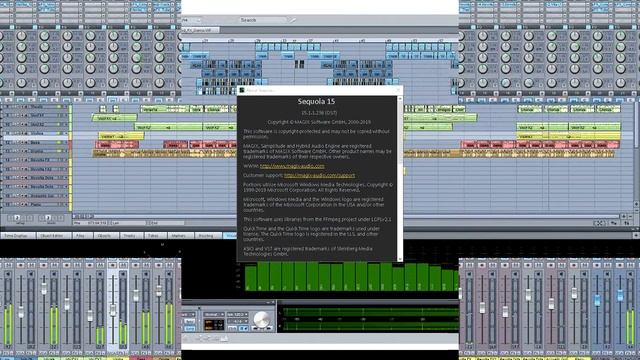Click the rightmost blue mixer fader
Screen dimensions: 640x360
pos(620,296)
